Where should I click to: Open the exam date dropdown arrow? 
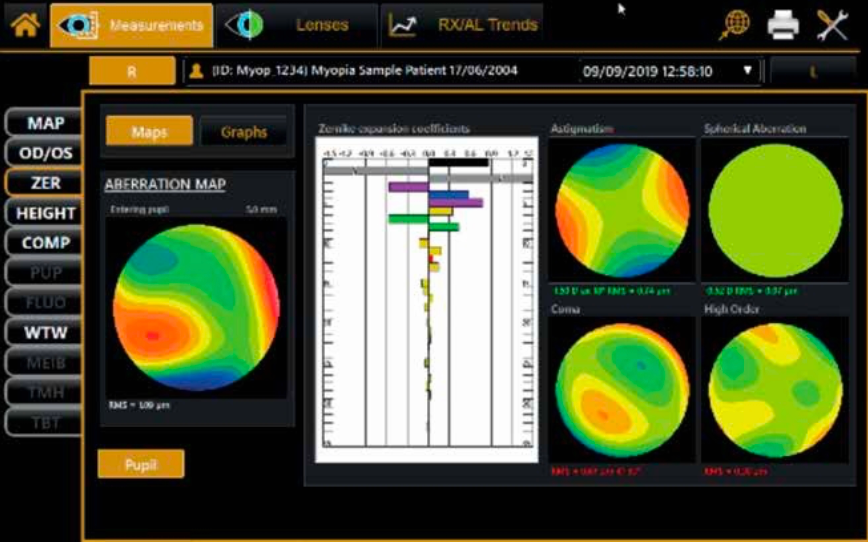[x=747, y=70]
